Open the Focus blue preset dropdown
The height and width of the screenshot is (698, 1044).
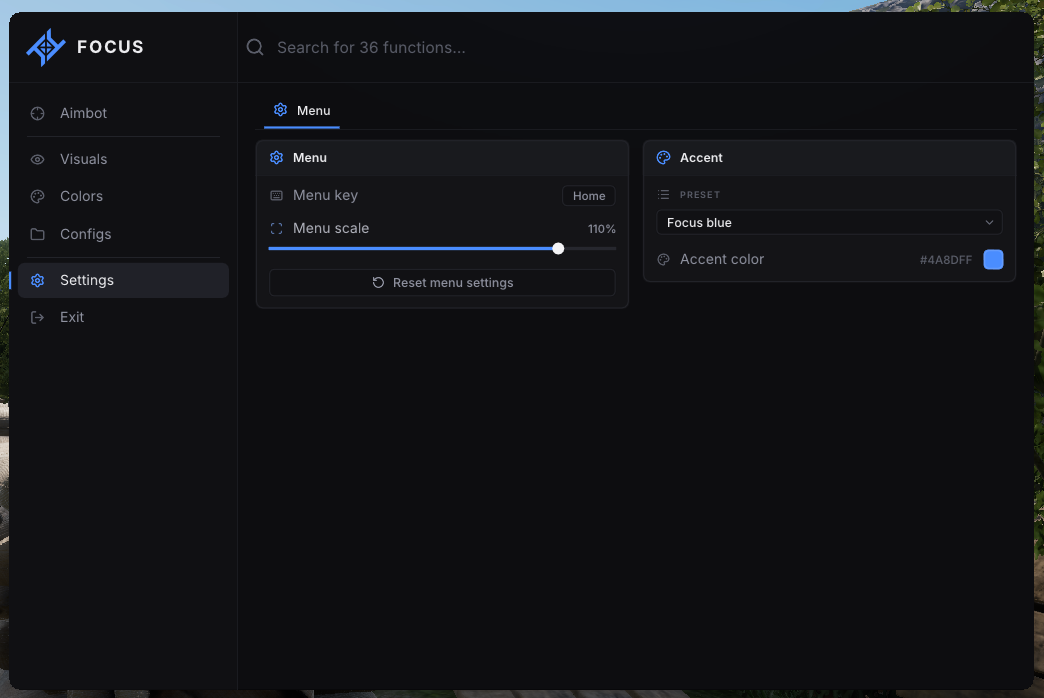click(x=829, y=222)
